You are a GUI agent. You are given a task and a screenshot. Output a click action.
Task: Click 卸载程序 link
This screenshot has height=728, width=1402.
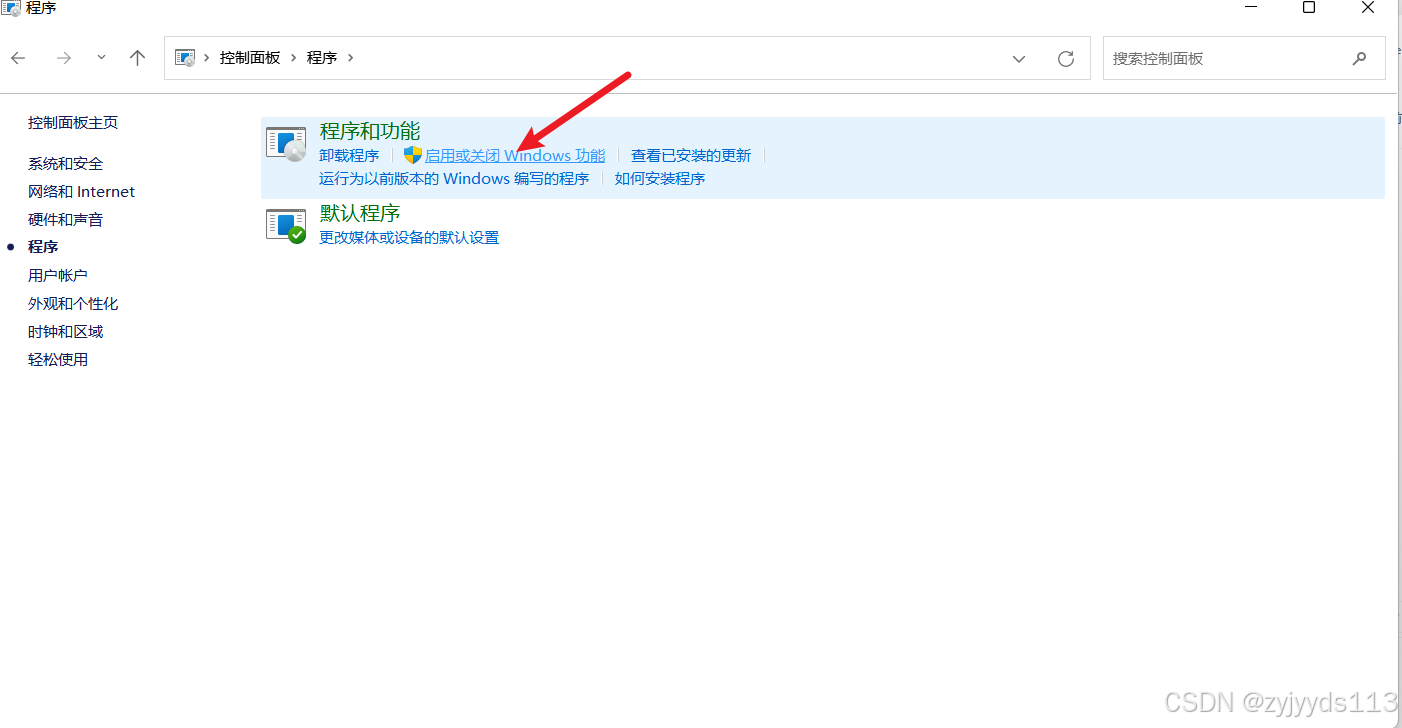click(349, 155)
